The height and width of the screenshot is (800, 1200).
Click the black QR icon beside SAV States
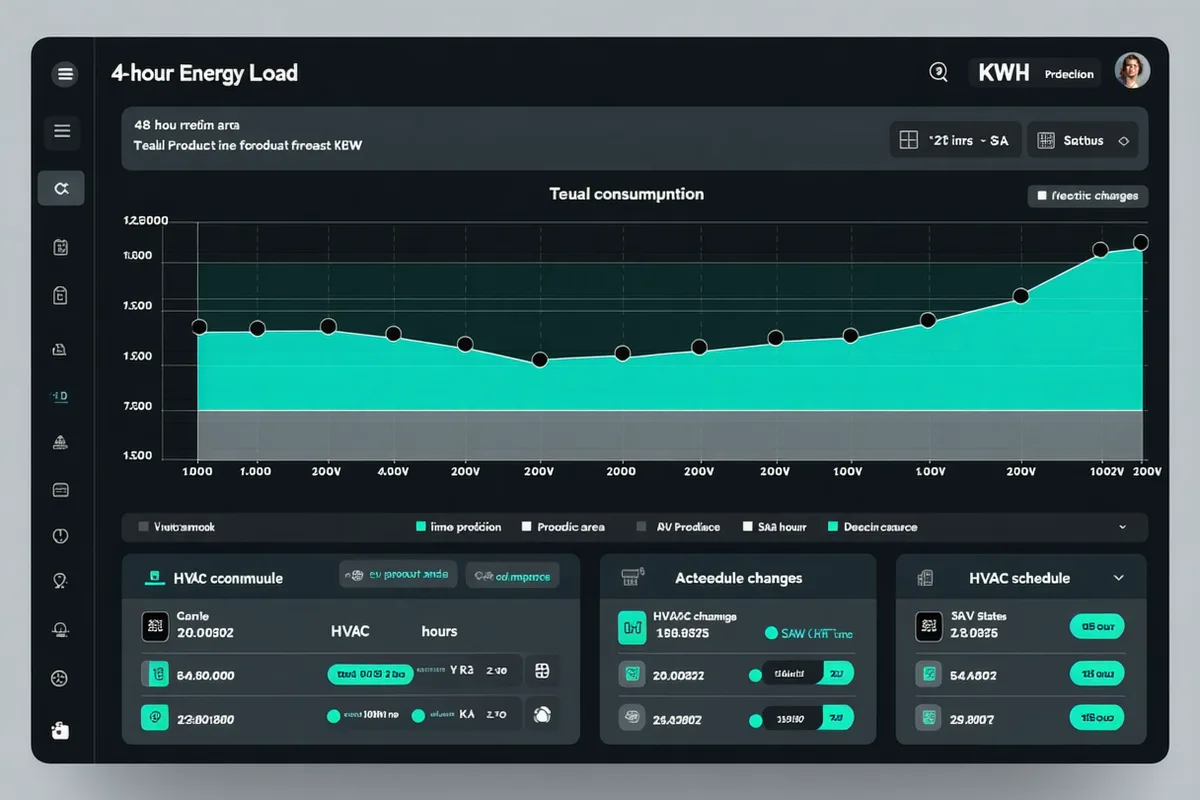[x=929, y=626]
